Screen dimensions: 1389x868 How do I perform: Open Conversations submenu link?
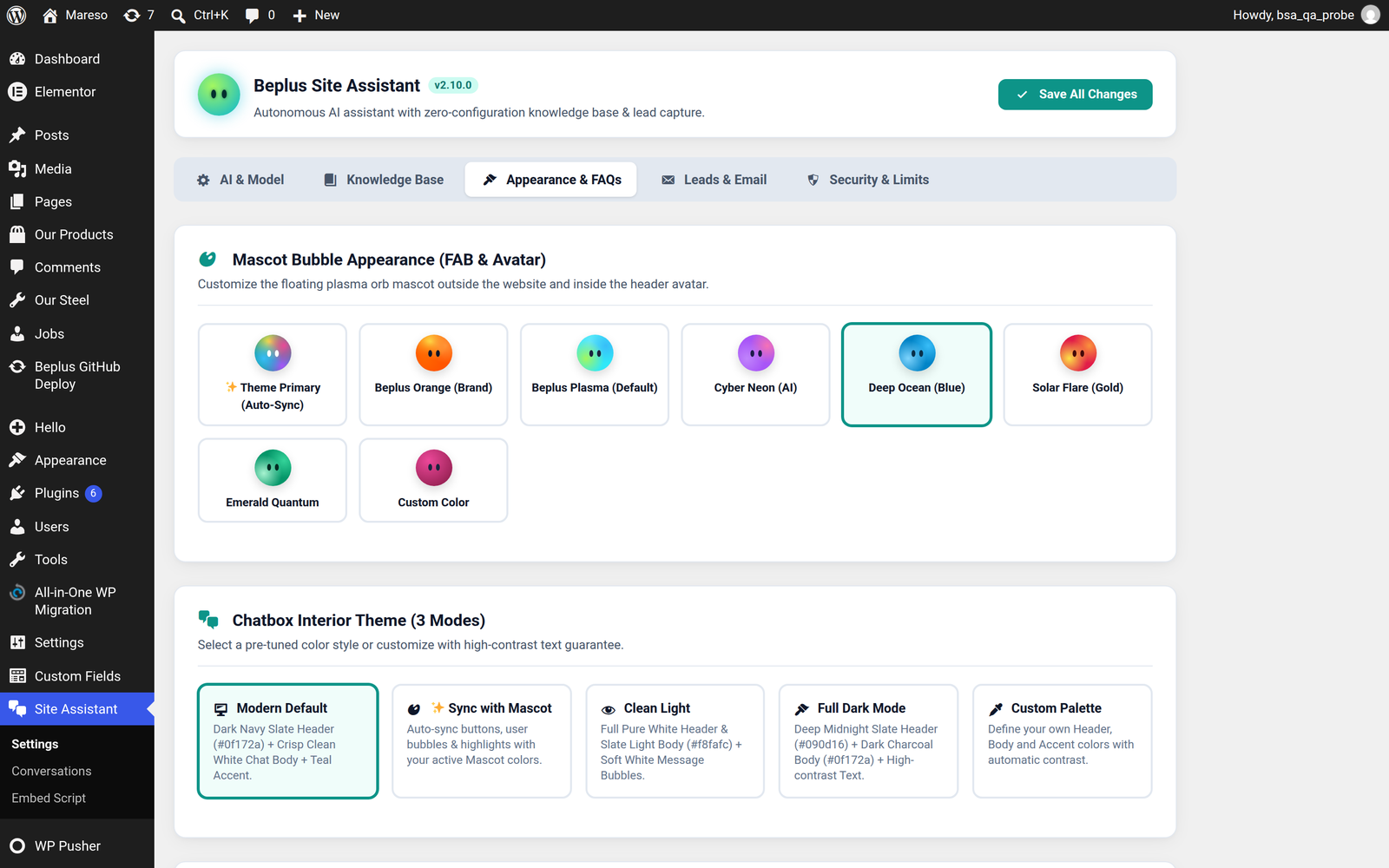(x=51, y=771)
